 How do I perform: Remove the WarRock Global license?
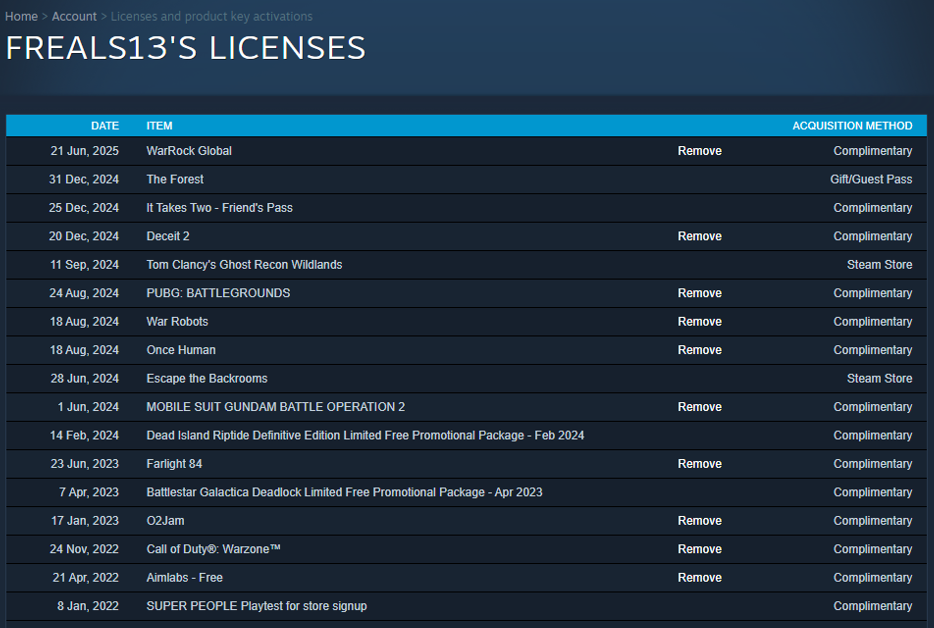click(699, 151)
